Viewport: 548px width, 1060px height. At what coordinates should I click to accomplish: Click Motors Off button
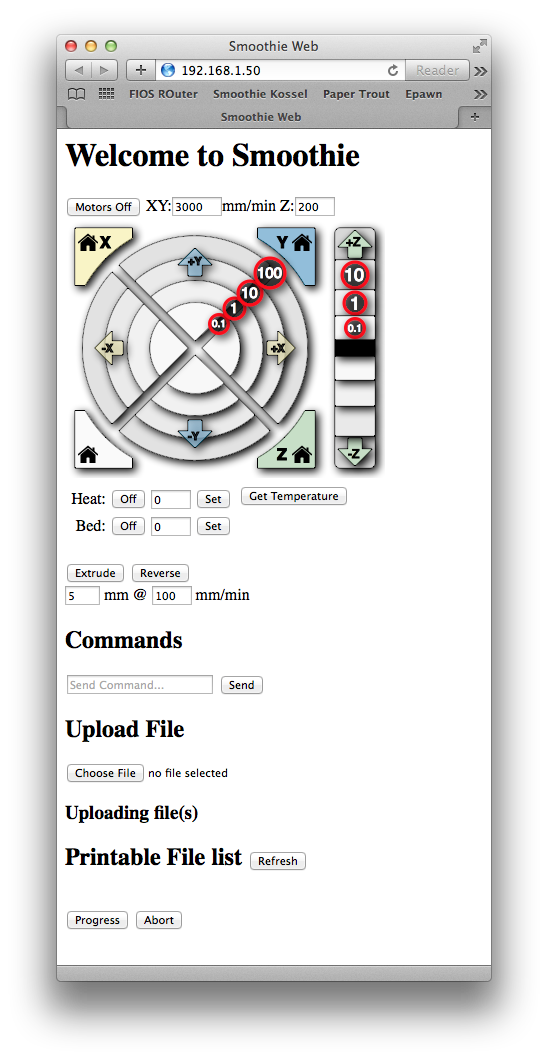(x=103, y=207)
